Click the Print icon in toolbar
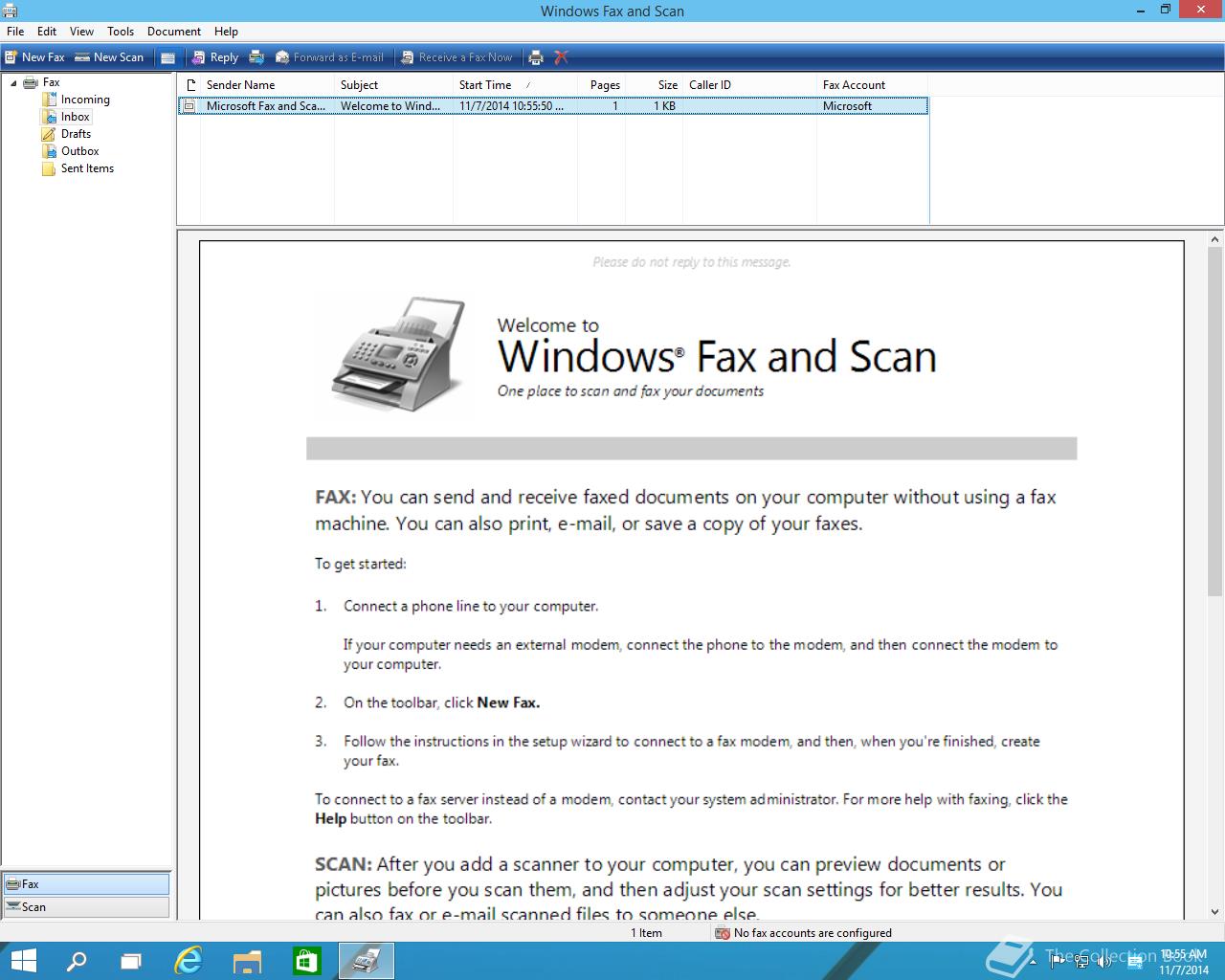Image resolution: width=1225 pixels, height=980 pixels. point(536,57)
